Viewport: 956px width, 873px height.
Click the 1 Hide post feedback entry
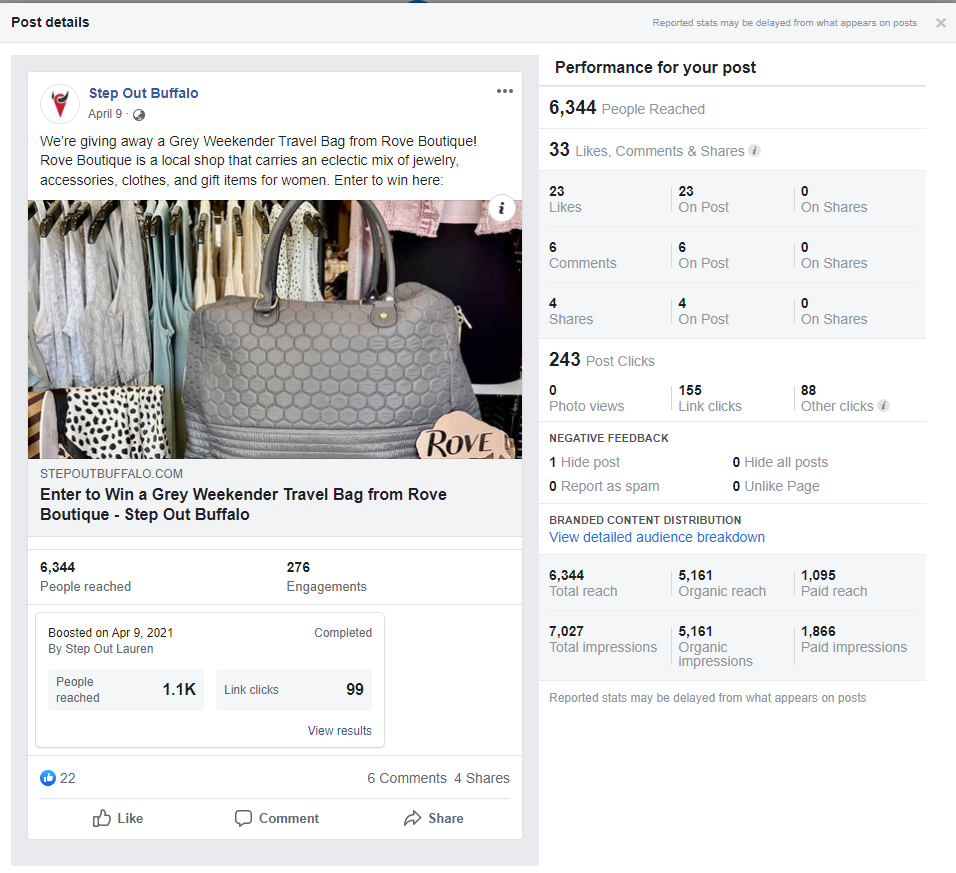(584, 462)
